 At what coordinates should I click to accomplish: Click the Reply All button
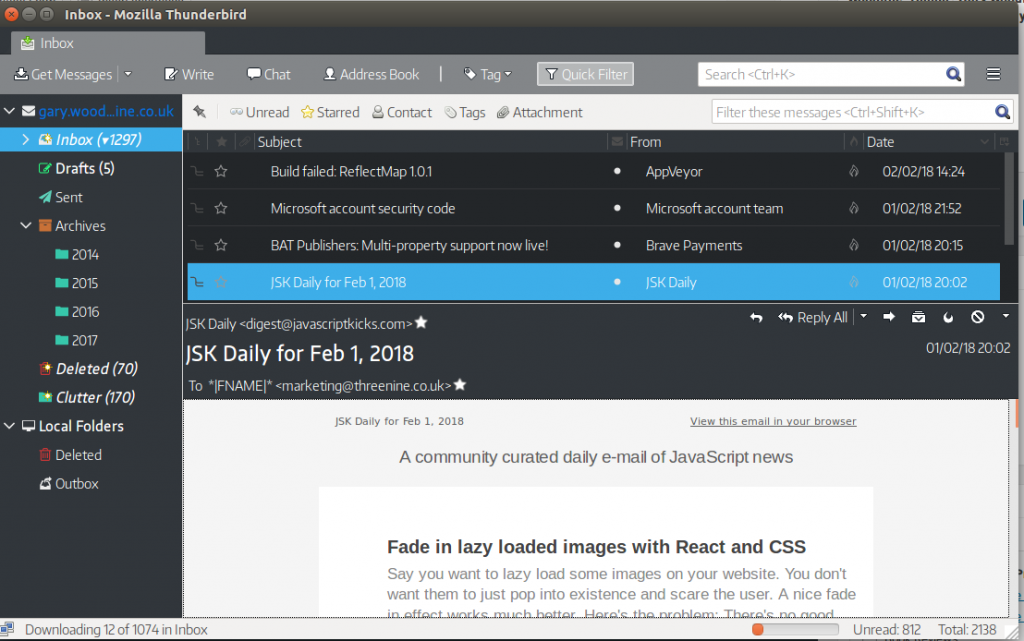click(812, 318)
